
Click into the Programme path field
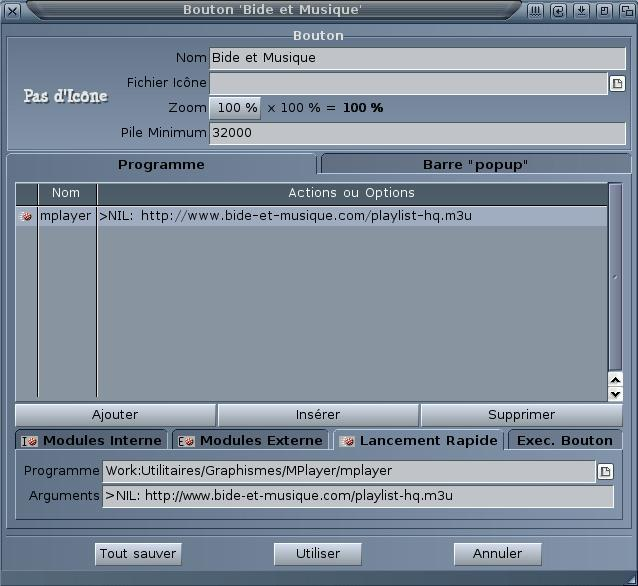coord(349,471)
